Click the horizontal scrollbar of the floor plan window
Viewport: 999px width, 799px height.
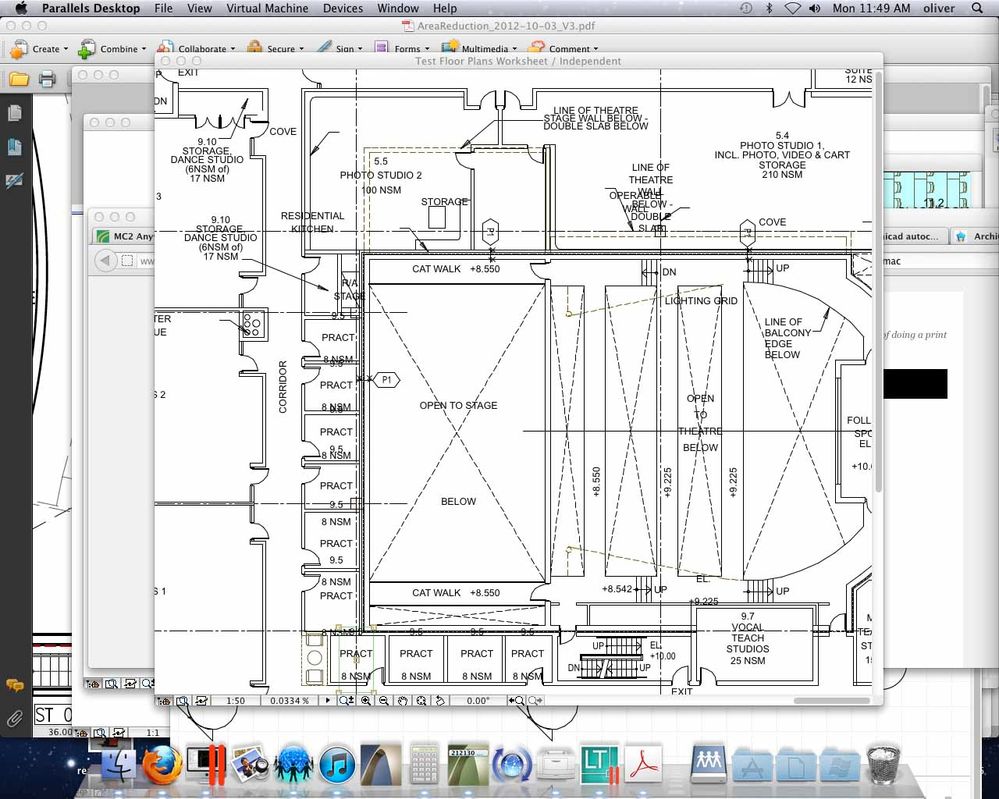(832, 700)
